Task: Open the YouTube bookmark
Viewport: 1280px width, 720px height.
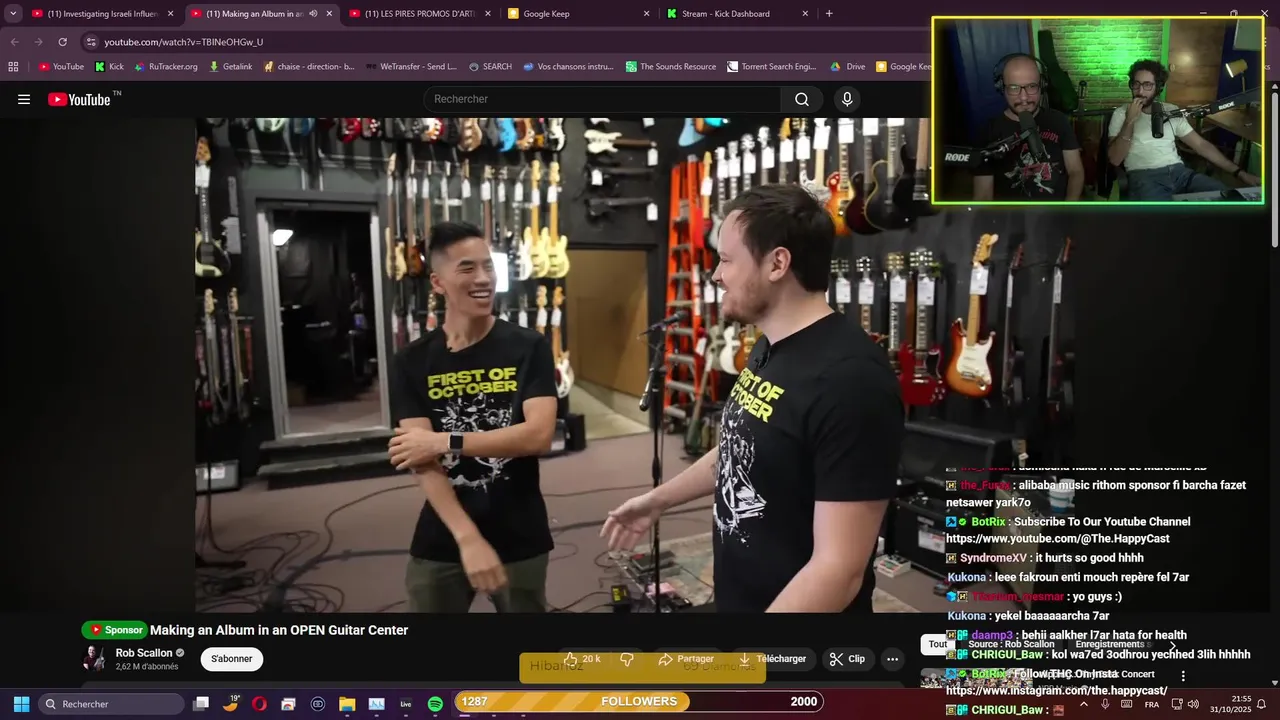Action: click(61, 67)
